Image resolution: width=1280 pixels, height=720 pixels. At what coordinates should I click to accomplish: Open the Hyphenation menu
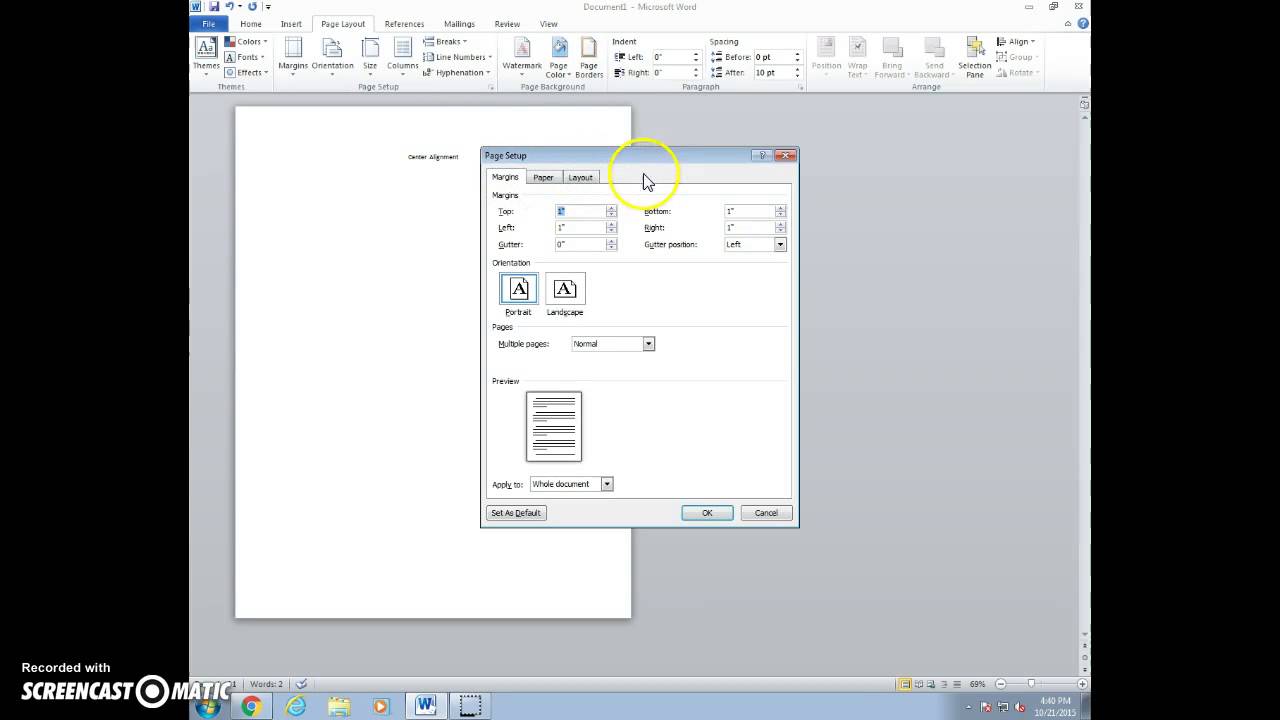point(457,72)
